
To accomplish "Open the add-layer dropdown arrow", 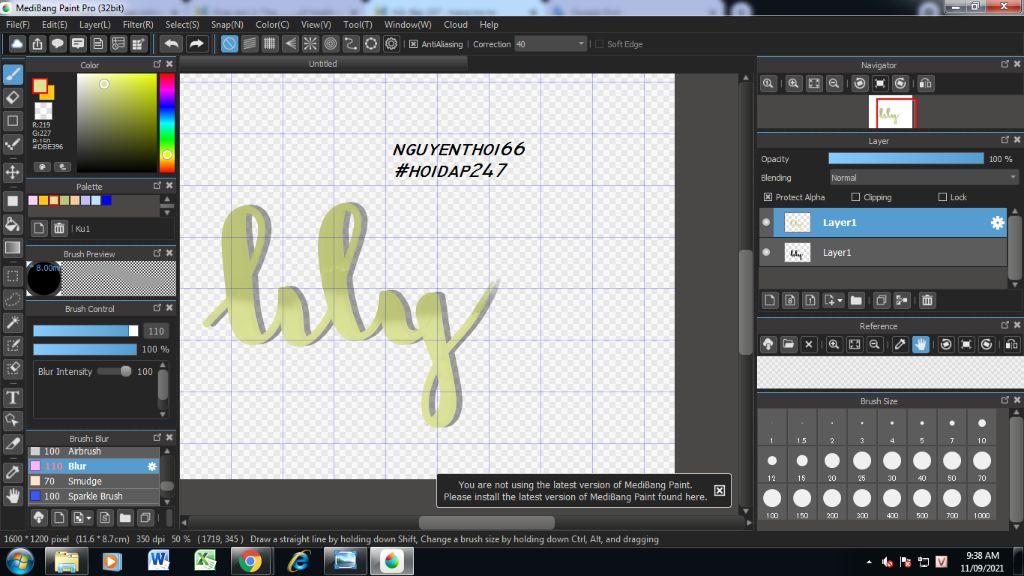I will pos(840,300).
